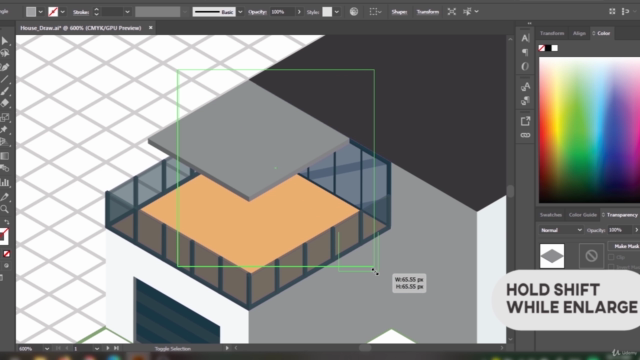Expand the fill color dropdown arrow
Image resolution: width=640 pixels, height=360 pixels.
point(40,12)
